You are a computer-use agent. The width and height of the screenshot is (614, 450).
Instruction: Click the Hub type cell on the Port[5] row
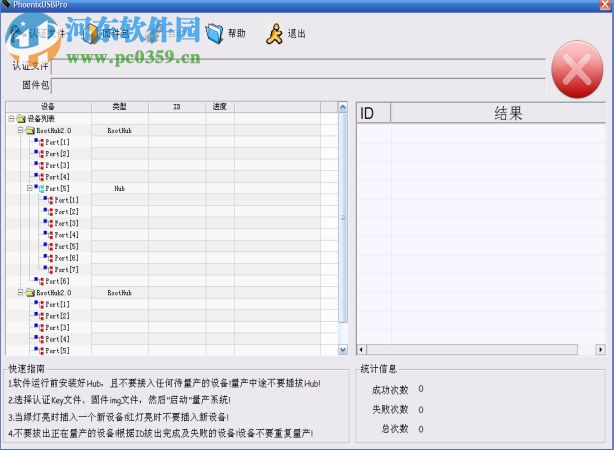click(x=120, y=188)
